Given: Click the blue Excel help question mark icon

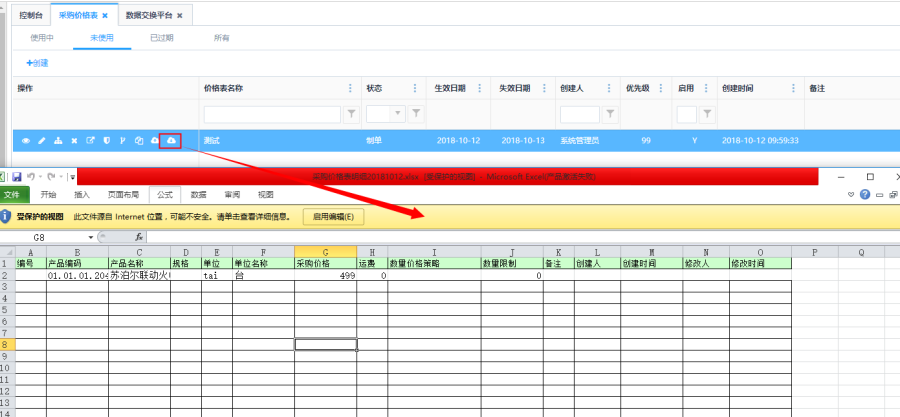Looking at the screenshot, I should click(x=864, y=195).
